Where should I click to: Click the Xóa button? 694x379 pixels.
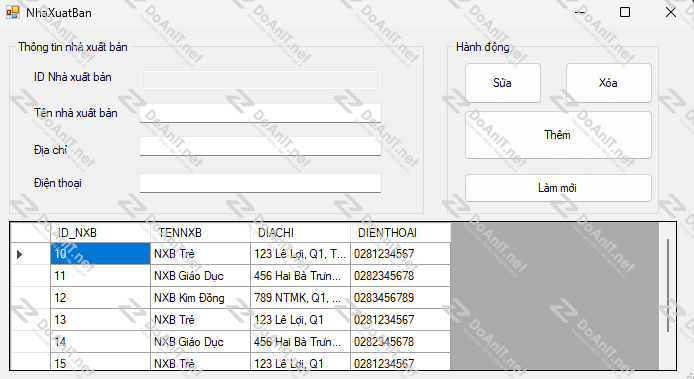tap(609, 83)
